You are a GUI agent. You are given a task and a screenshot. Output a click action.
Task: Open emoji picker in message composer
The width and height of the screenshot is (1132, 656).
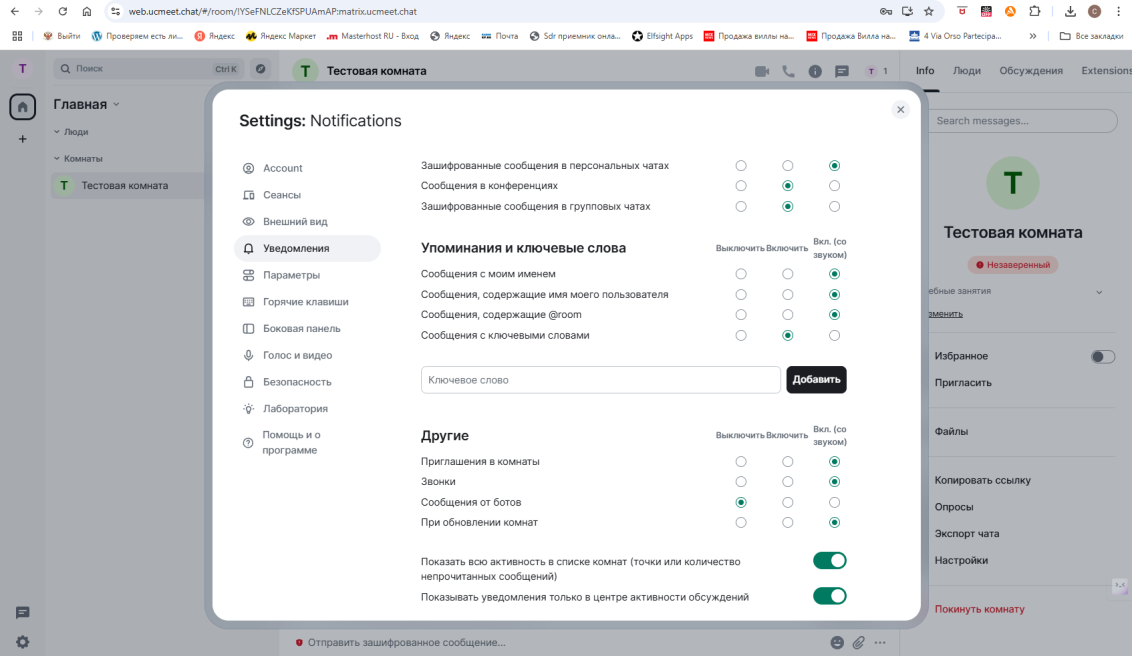[837, 642]
